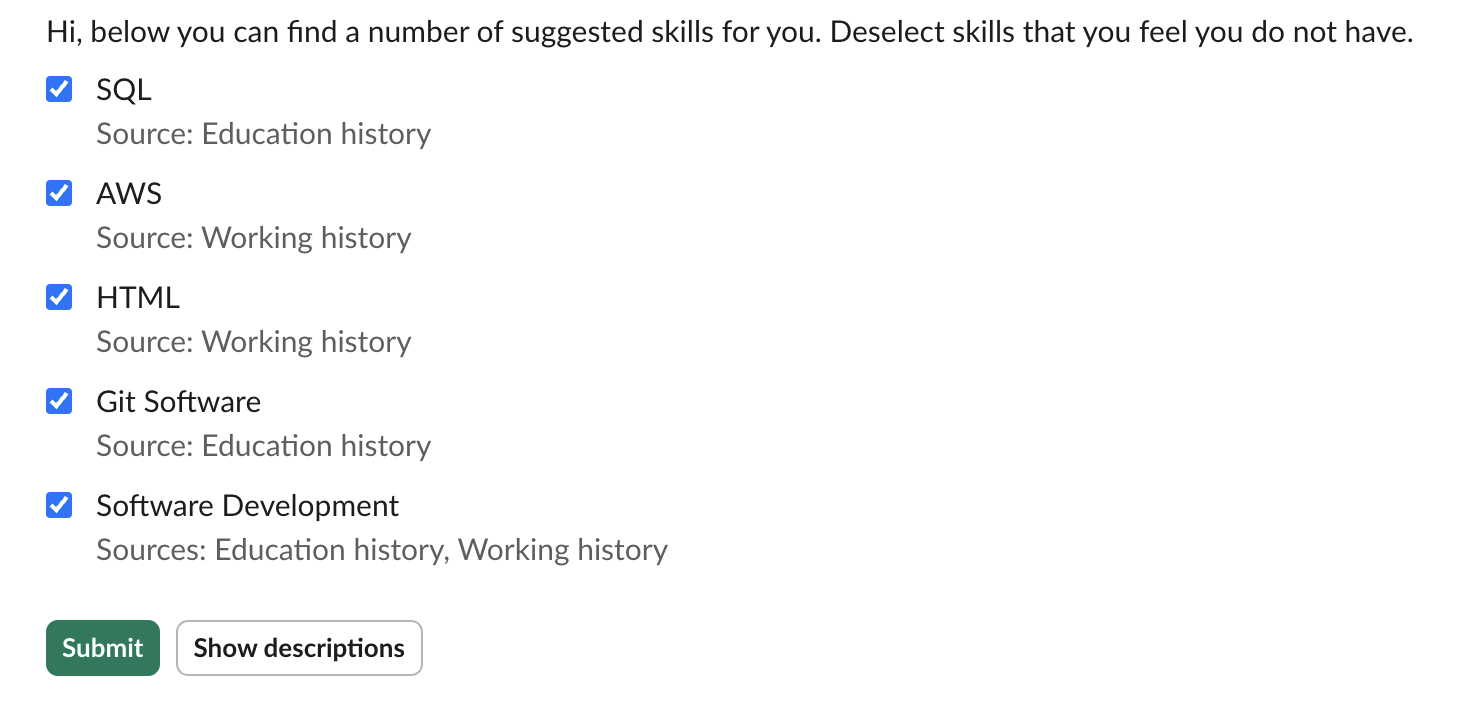Screen dimensions: 1468x710
Task: Click the Education history source under Git Software
Action: click(x=263, y=445)
